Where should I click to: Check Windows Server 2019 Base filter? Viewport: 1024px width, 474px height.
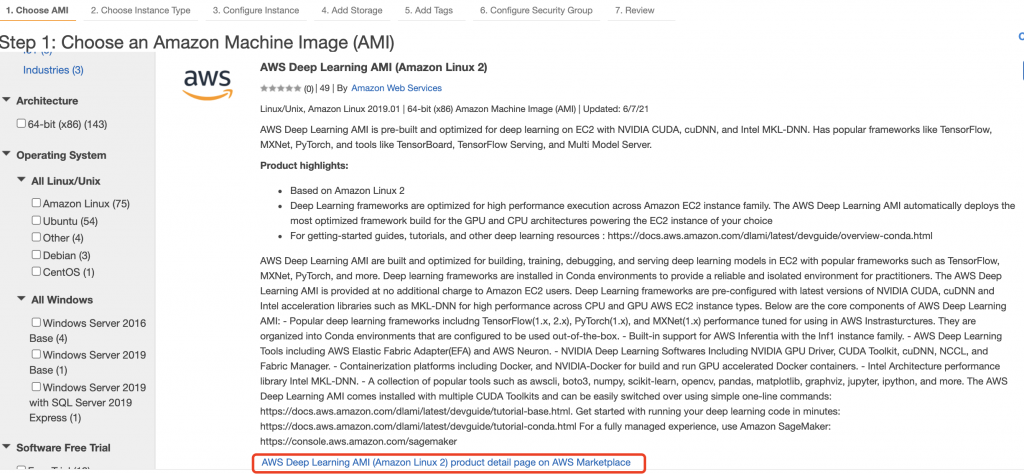pos(37,355)
